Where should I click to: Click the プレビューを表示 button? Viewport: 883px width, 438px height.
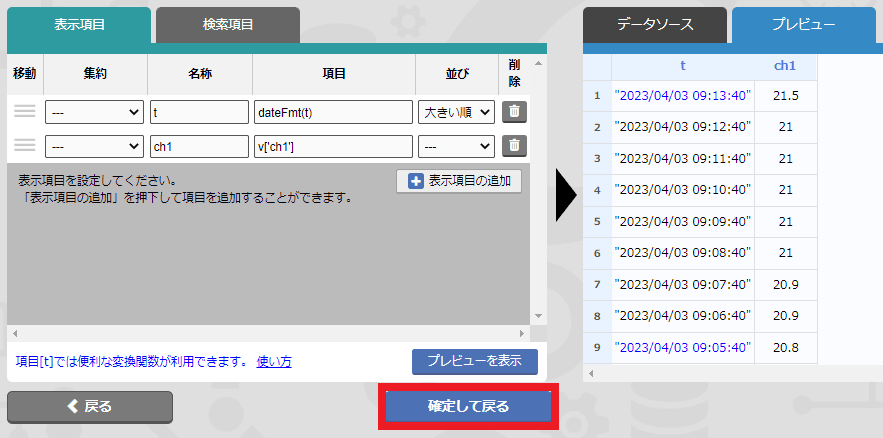(474, 361)
